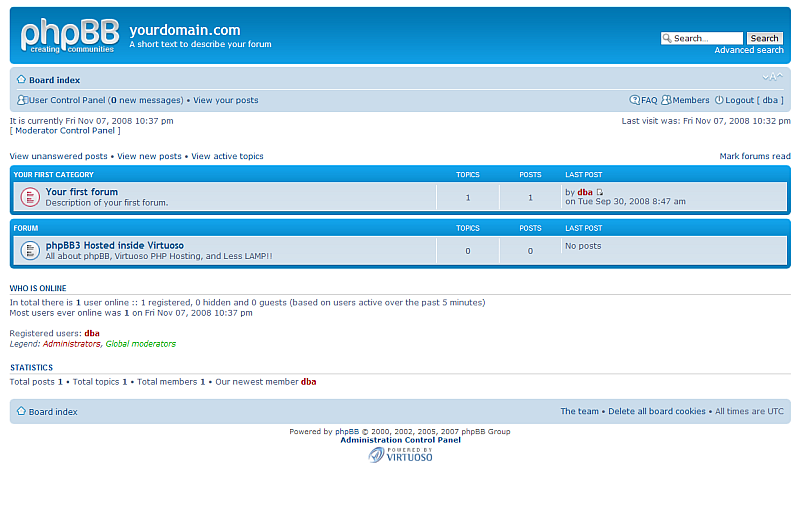Go to the Members list
This screenshot has width=800, height=505.
pos(690,100)
